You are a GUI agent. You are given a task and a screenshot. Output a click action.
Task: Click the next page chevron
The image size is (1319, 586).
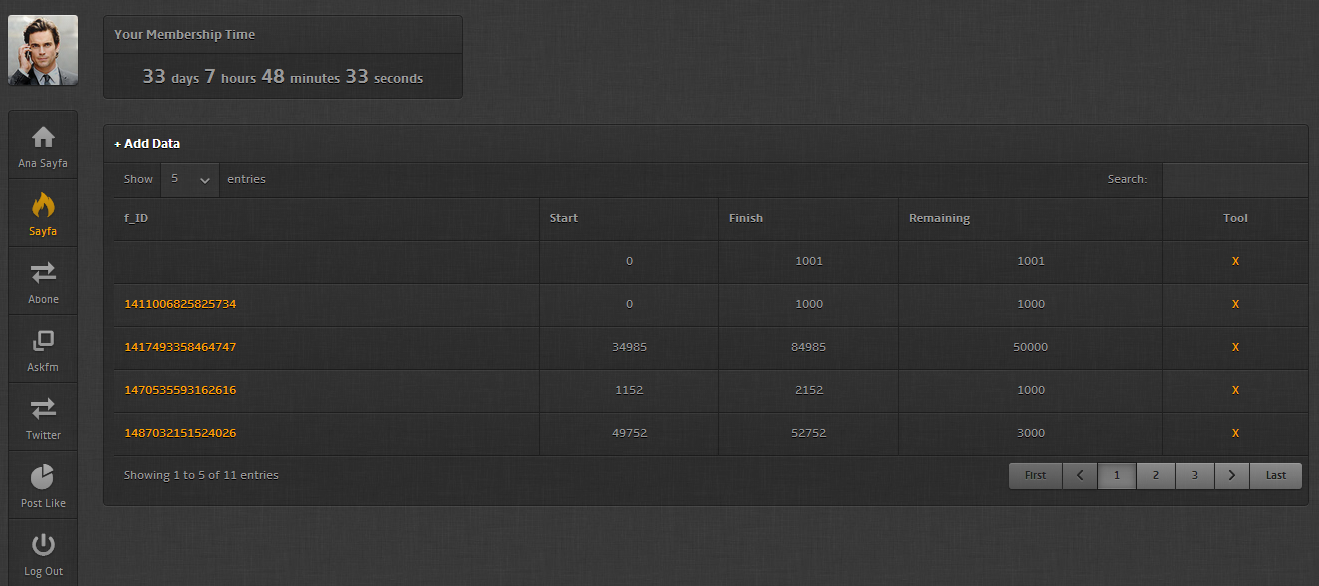tap(1232, 475)
